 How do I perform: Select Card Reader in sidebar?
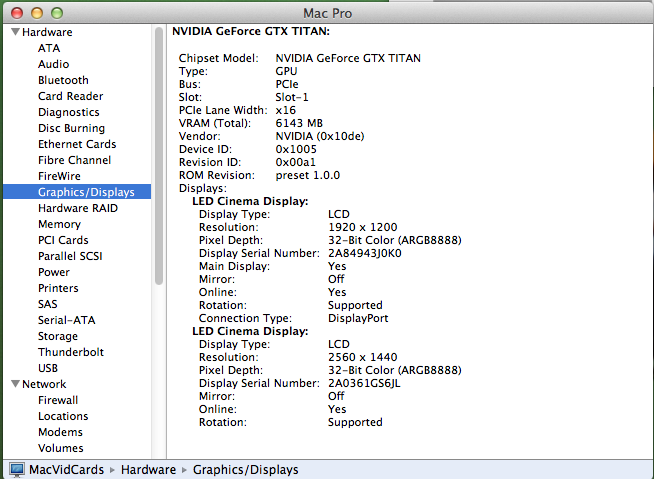click(70, 96)
